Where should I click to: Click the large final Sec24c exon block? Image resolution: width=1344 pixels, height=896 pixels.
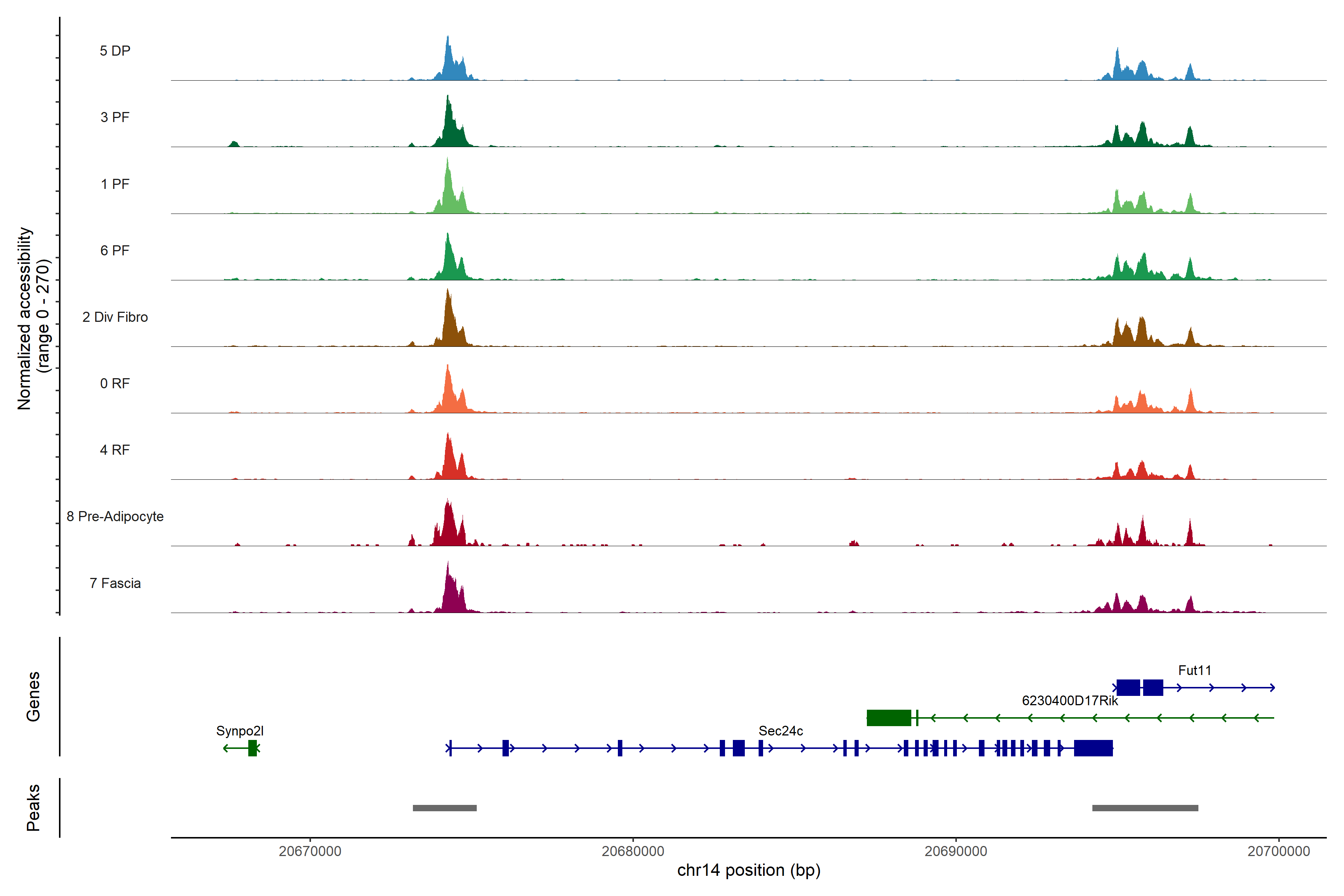pyautogui.click(x=1093, y=748)
